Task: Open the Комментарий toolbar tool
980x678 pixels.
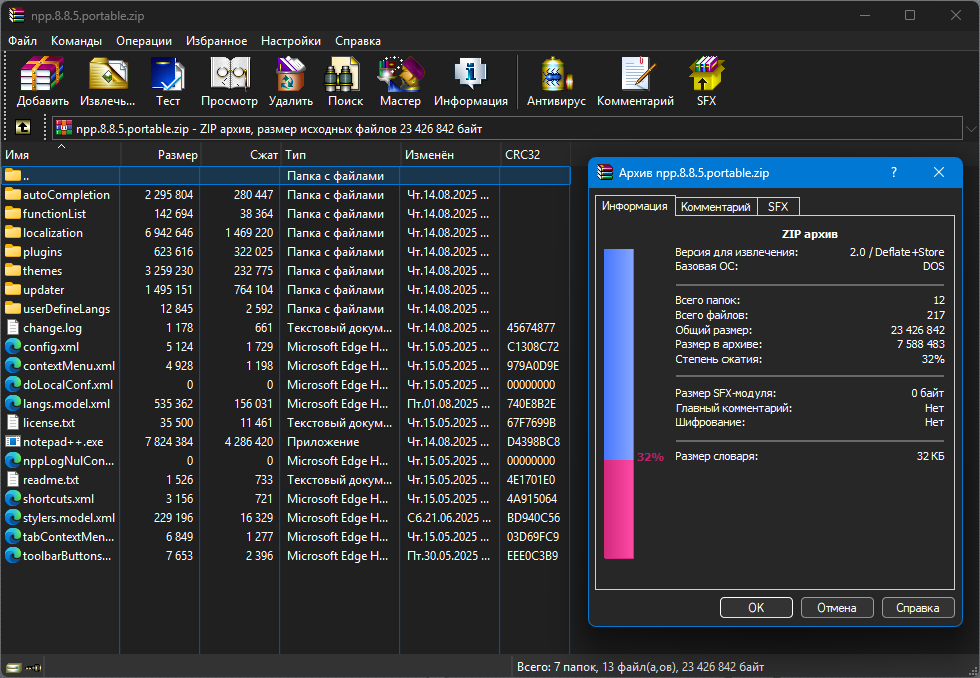Action: (635, 81)
